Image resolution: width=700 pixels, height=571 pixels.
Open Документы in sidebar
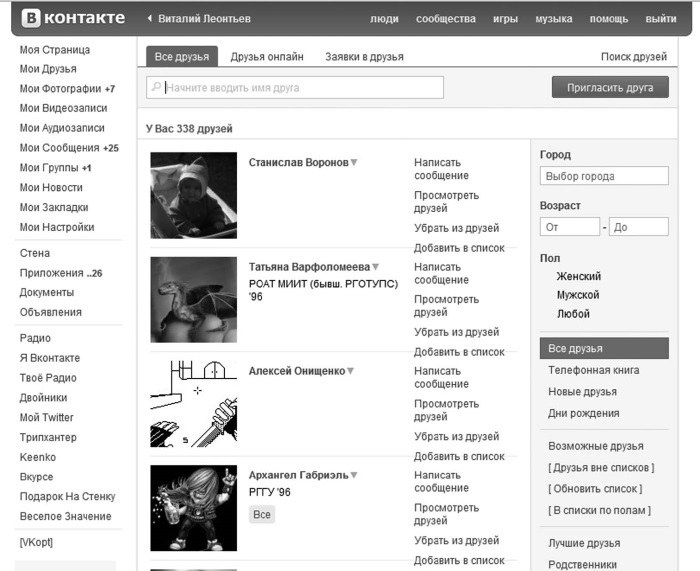(x=46, y=292)
